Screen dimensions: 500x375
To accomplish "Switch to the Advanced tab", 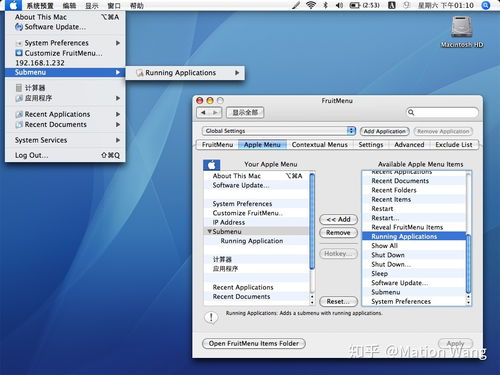I will (x=409, y=145).
